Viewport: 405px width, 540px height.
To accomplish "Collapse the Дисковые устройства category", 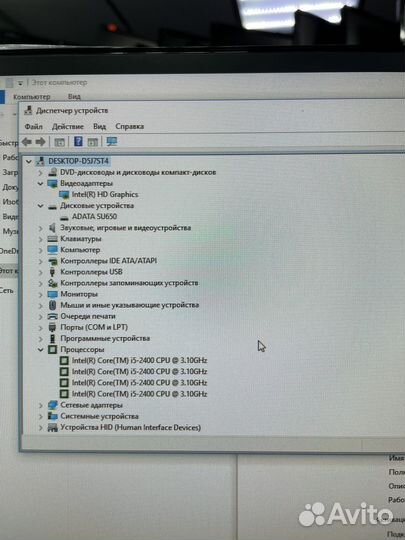I will pyautogui.click(x=40, y=206).
